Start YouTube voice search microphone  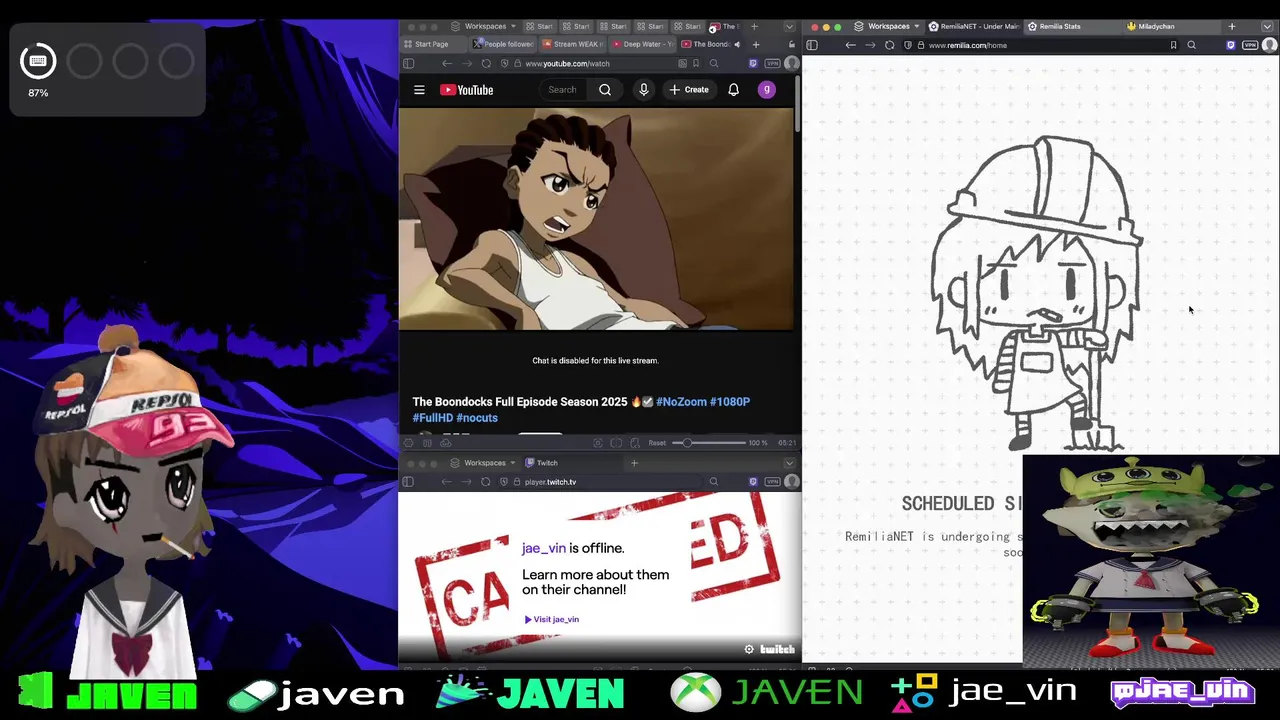(x=644, y=90)
